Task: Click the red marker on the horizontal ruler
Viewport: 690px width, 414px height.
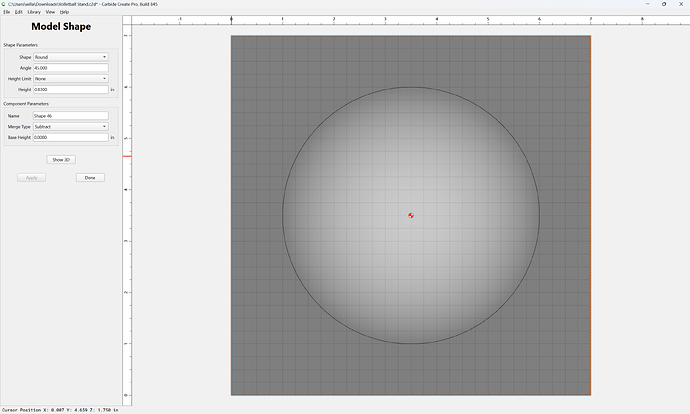Action: coord(231,19)
